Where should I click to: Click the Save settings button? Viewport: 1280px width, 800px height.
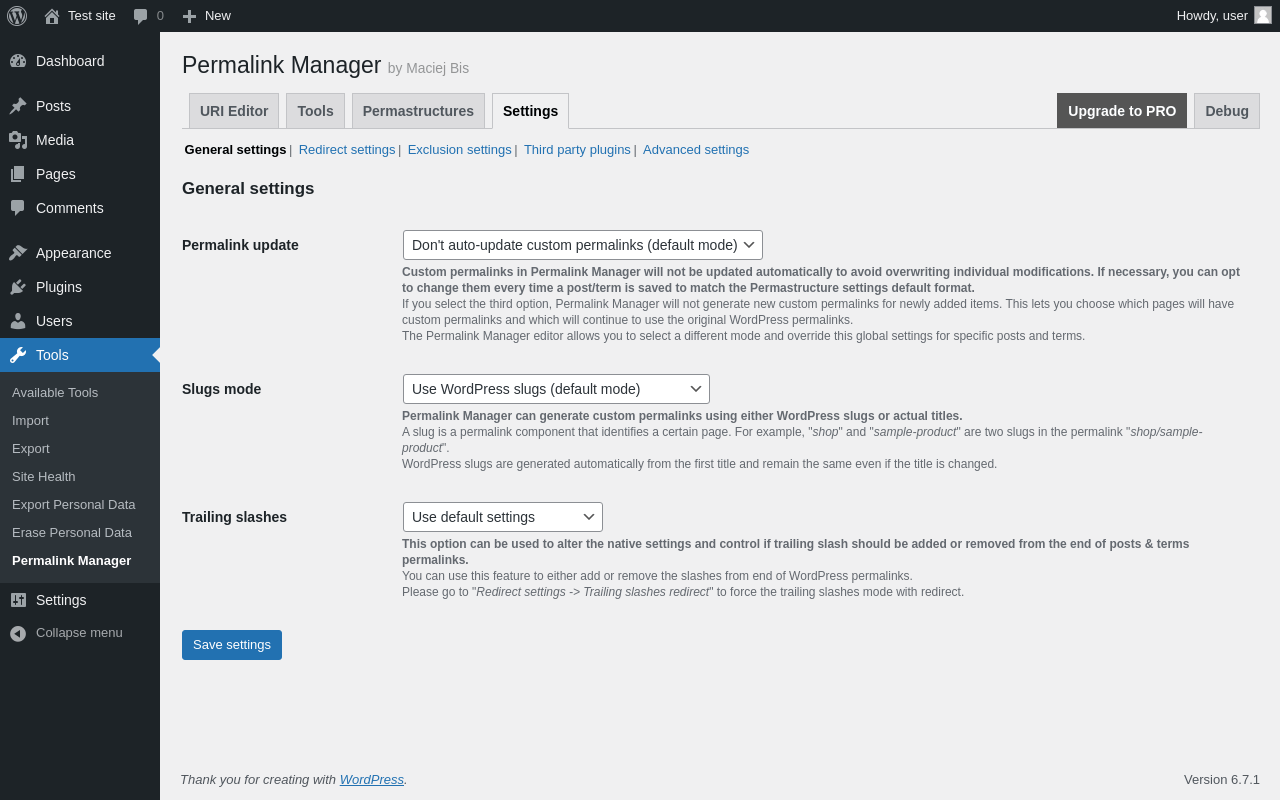(232, 645)
